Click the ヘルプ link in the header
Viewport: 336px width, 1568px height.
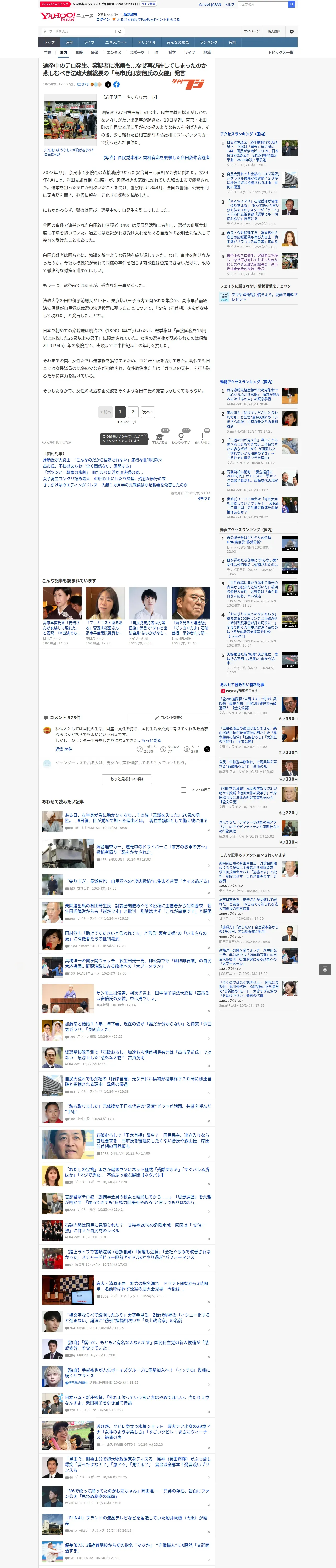(x=229, y=4)
